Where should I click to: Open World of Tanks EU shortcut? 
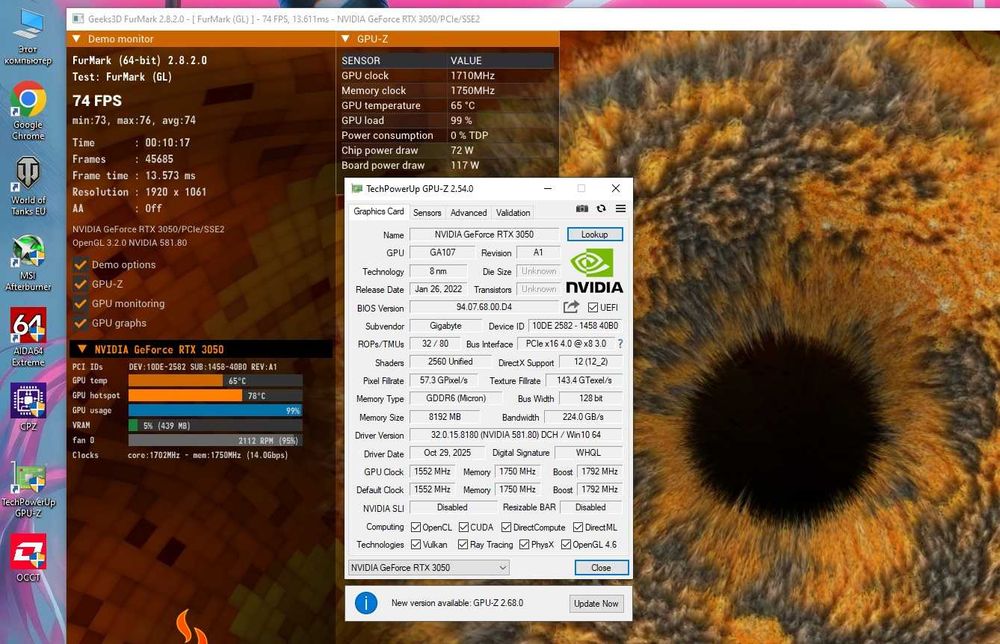[x=28, y=186]
